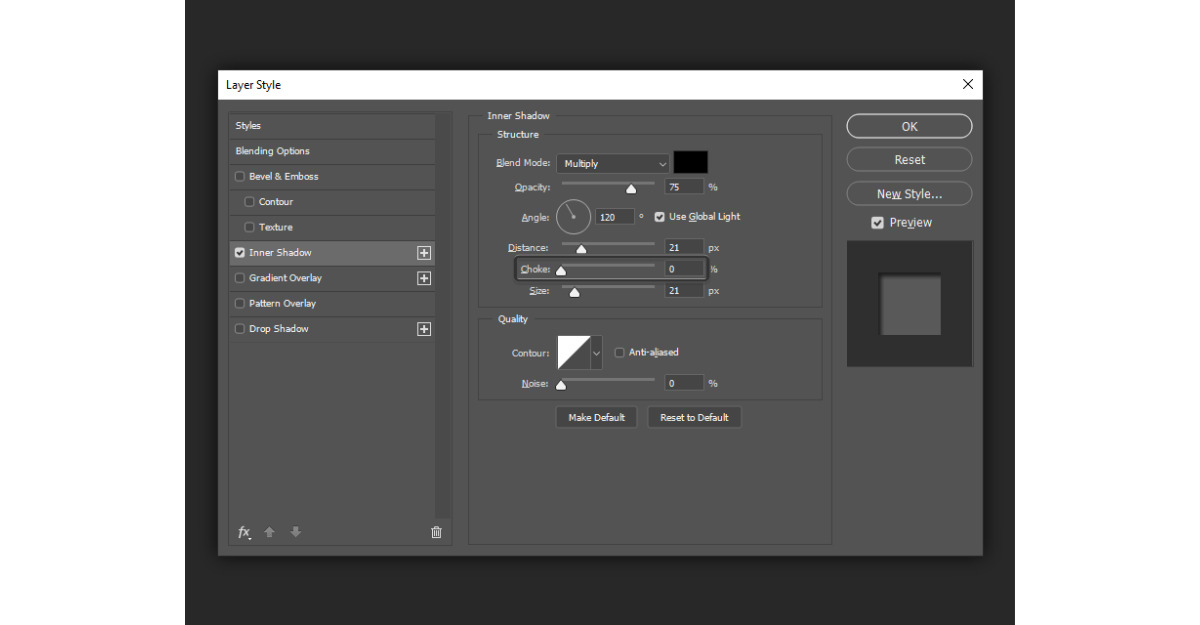Click the move effect up arrow
Viewport: 1200px width, 625px height.
[269, 532]
